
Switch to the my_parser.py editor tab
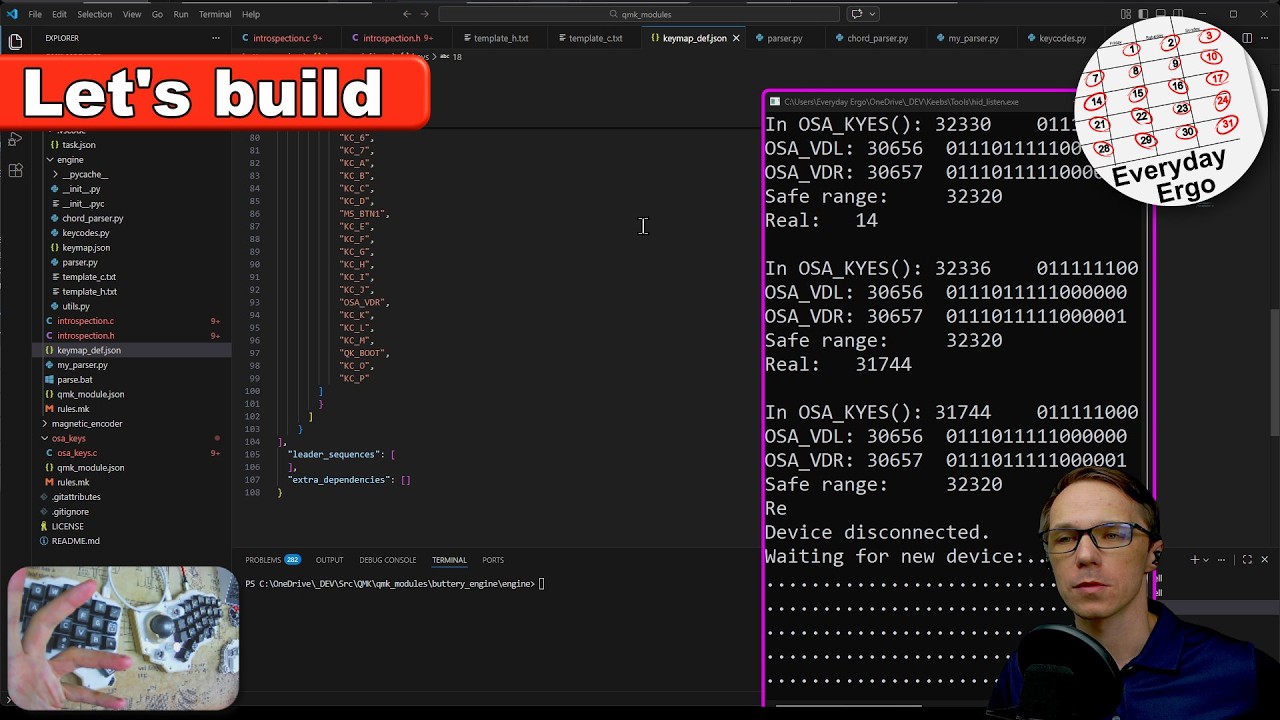[x=973, y=38]
